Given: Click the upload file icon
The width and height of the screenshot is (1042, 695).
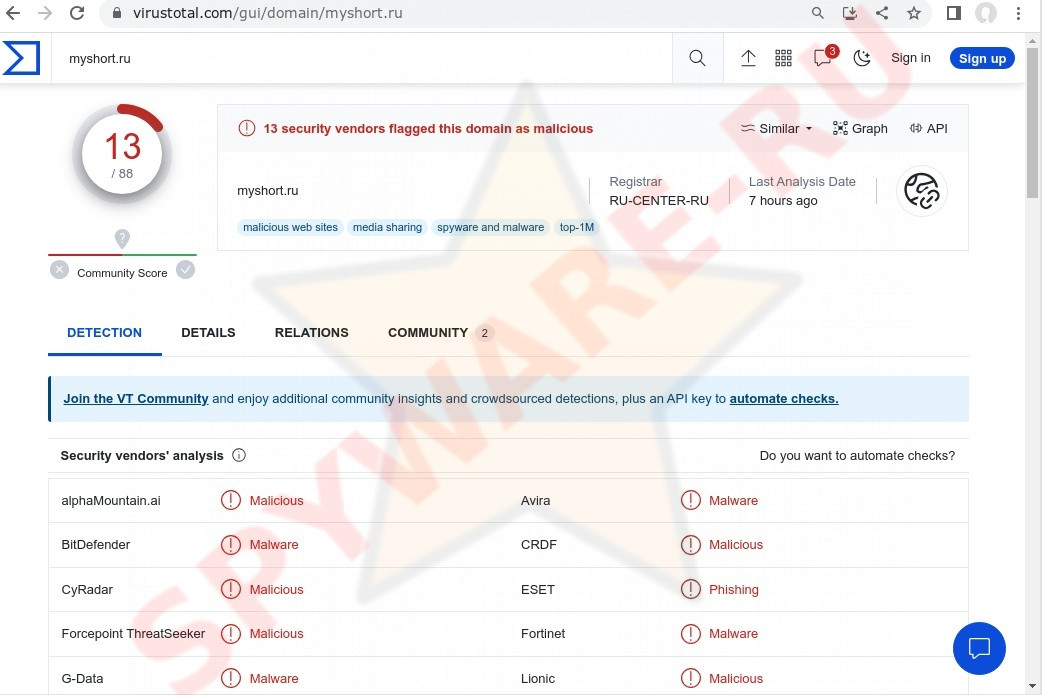Looking at the screenshot, I should [x=748, y=58].
